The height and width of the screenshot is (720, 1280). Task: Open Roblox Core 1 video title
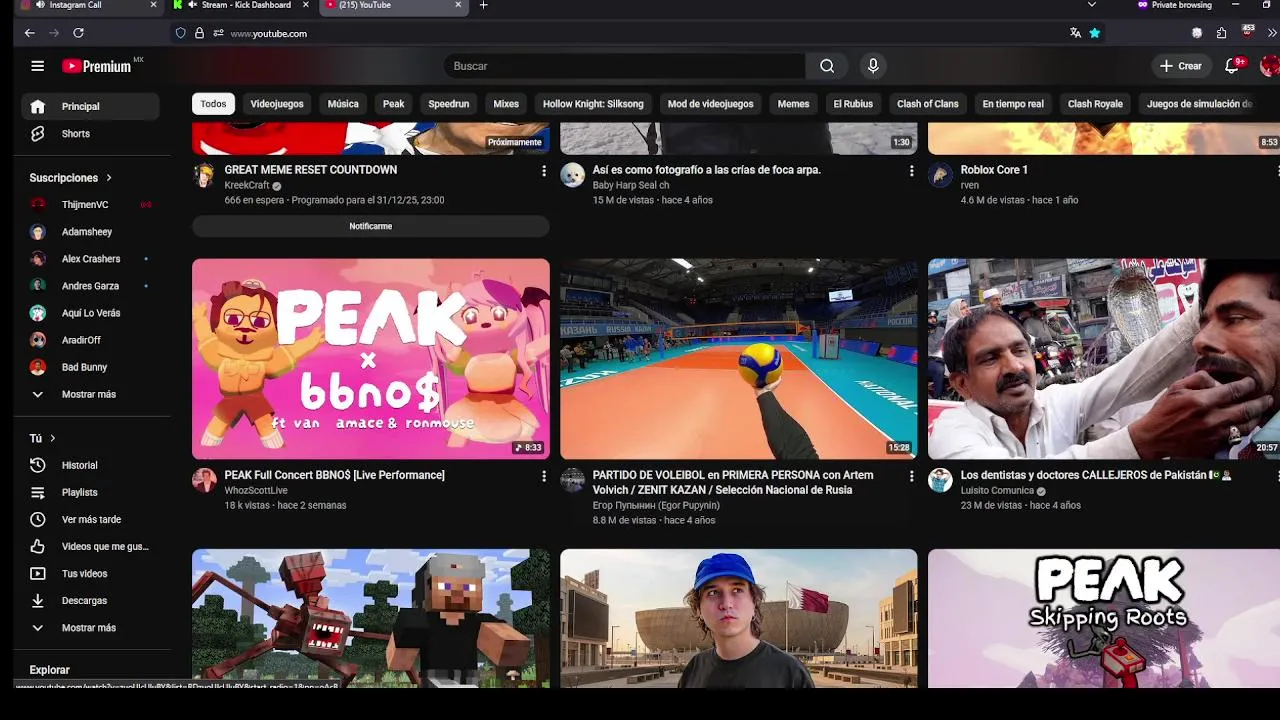tap(994, 170)
